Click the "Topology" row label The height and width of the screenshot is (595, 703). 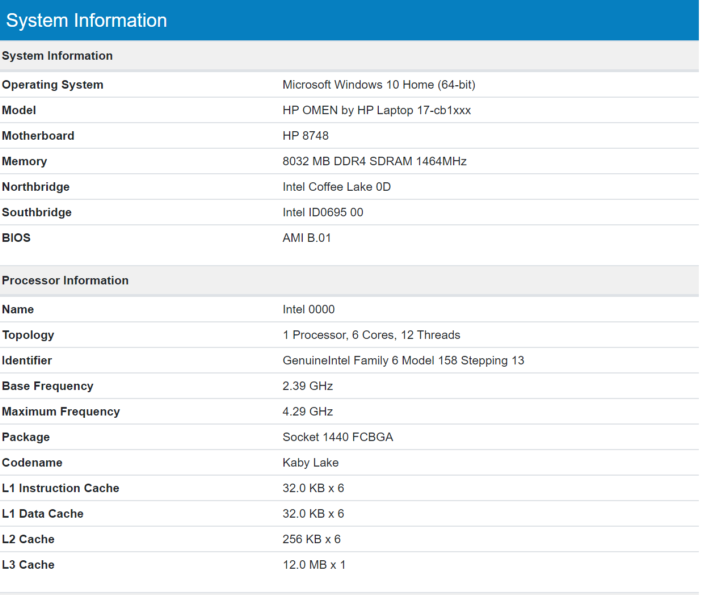(28, 335)
